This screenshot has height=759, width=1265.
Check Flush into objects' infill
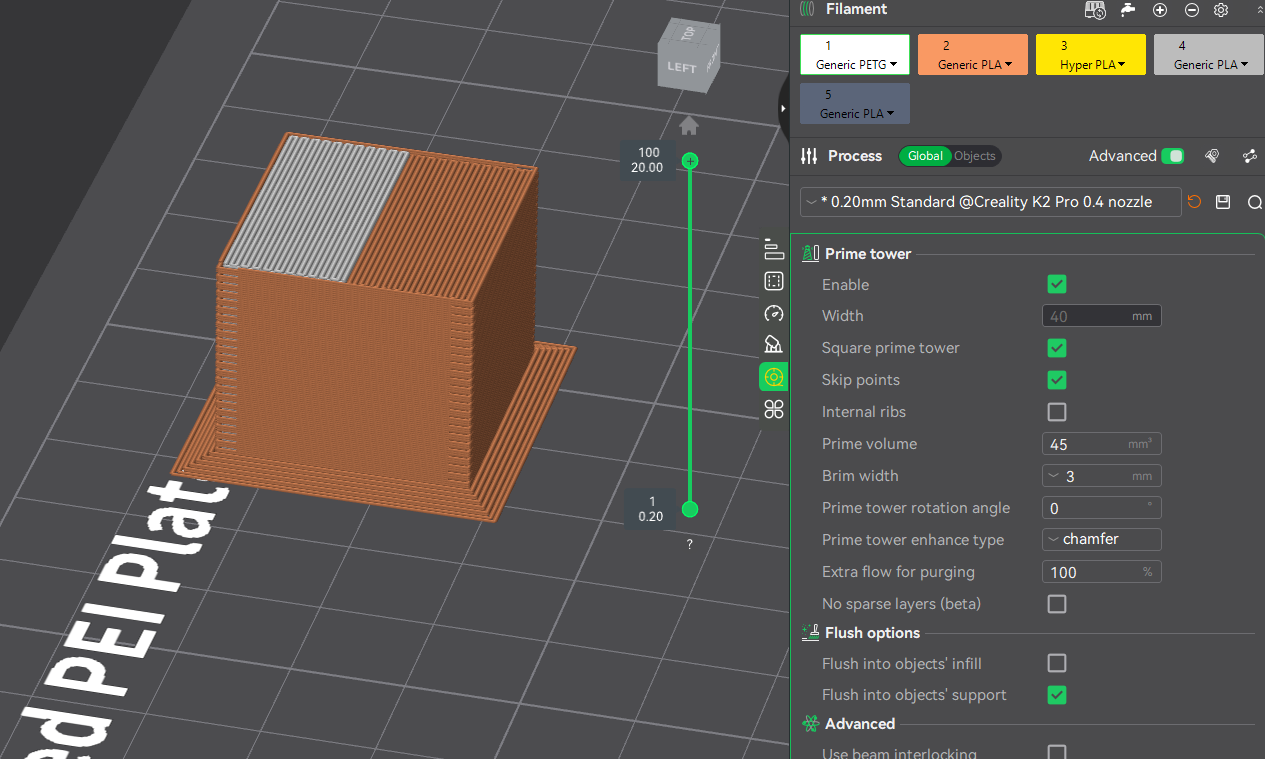pyautogui.click(x=1057, y=663)
